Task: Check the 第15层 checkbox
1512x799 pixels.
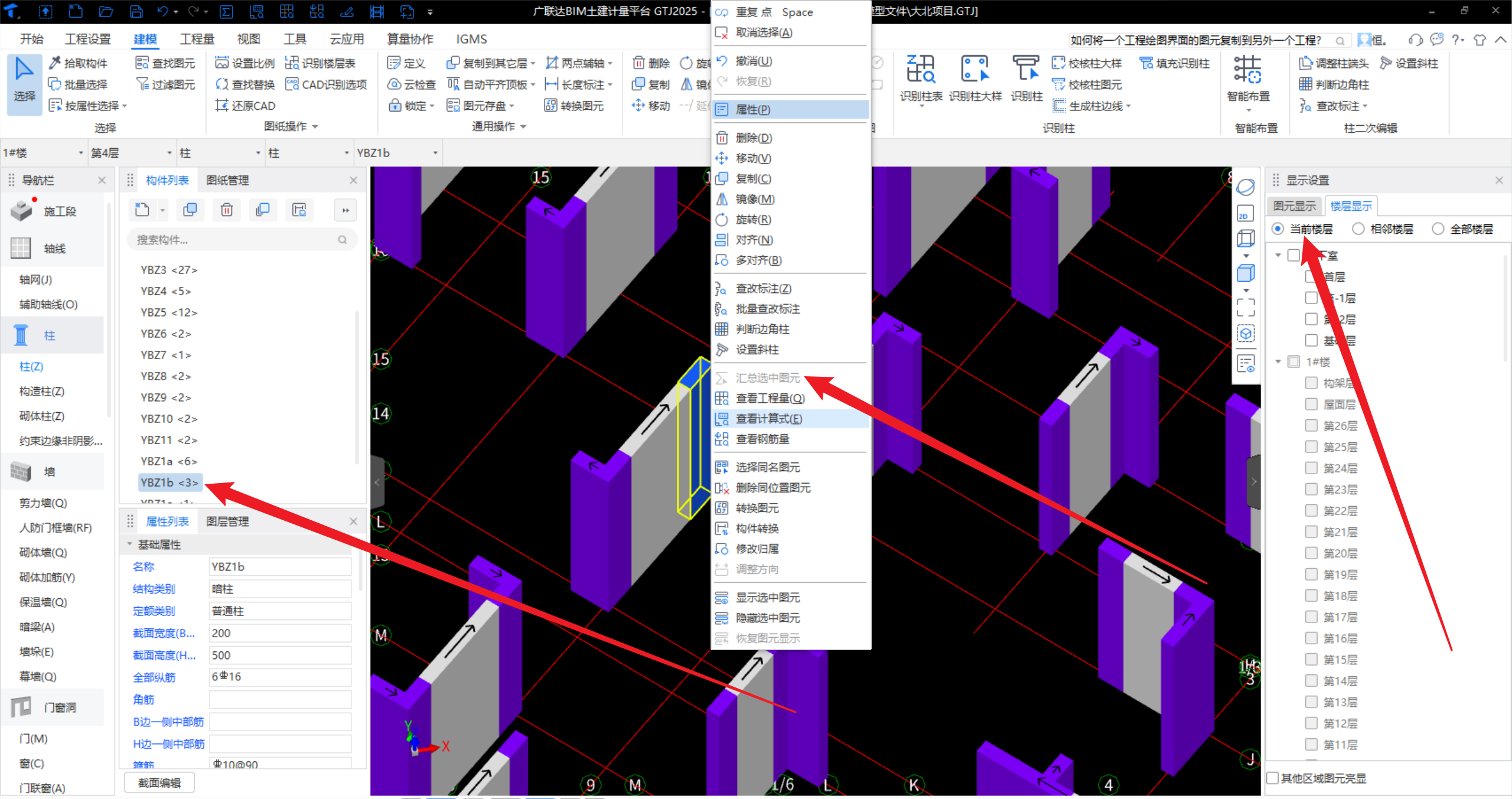Action: tap(1311, 659)
